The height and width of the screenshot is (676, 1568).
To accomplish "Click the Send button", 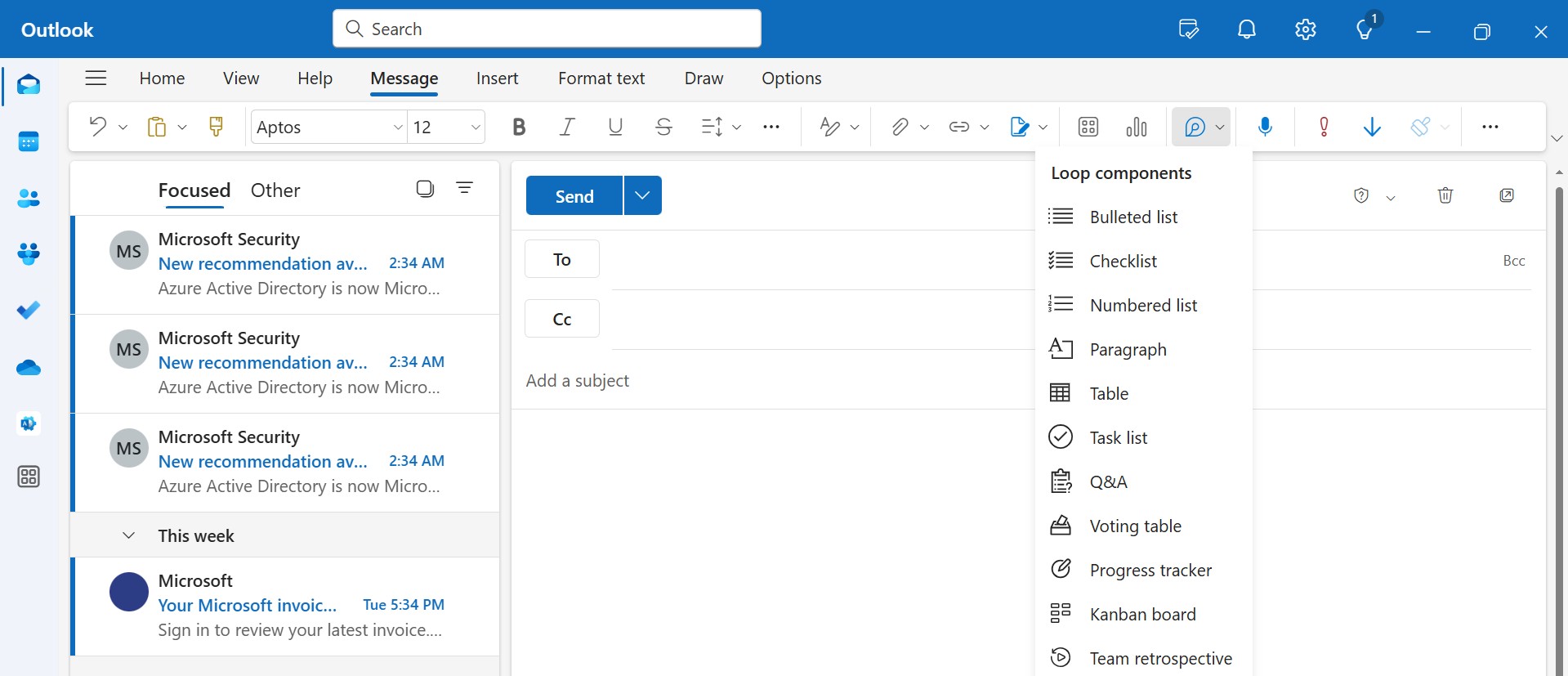I will click(x=574, y=195).
